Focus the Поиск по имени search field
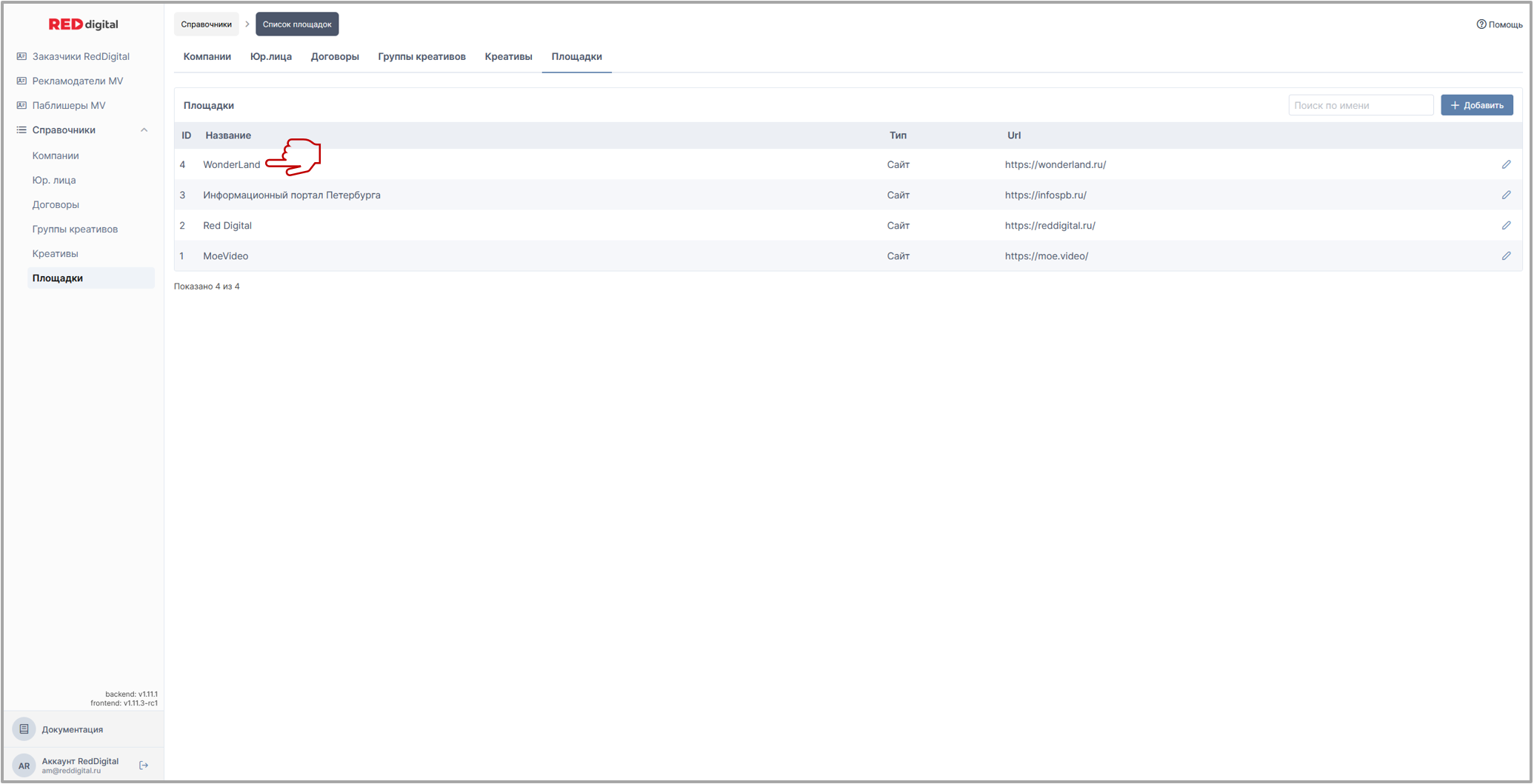 (x=1360, y=105)
